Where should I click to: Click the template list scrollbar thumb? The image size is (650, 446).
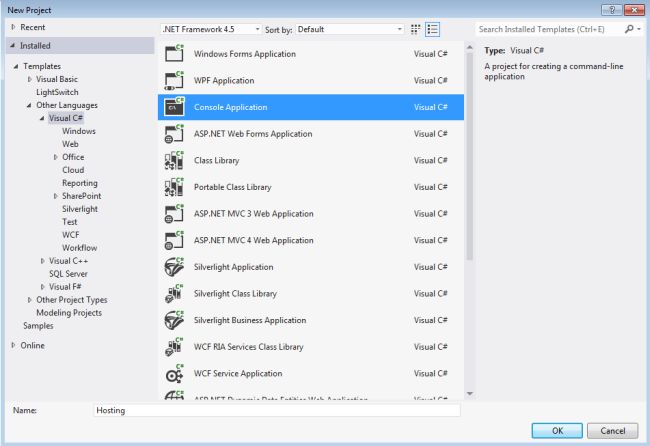click(469, 156)
